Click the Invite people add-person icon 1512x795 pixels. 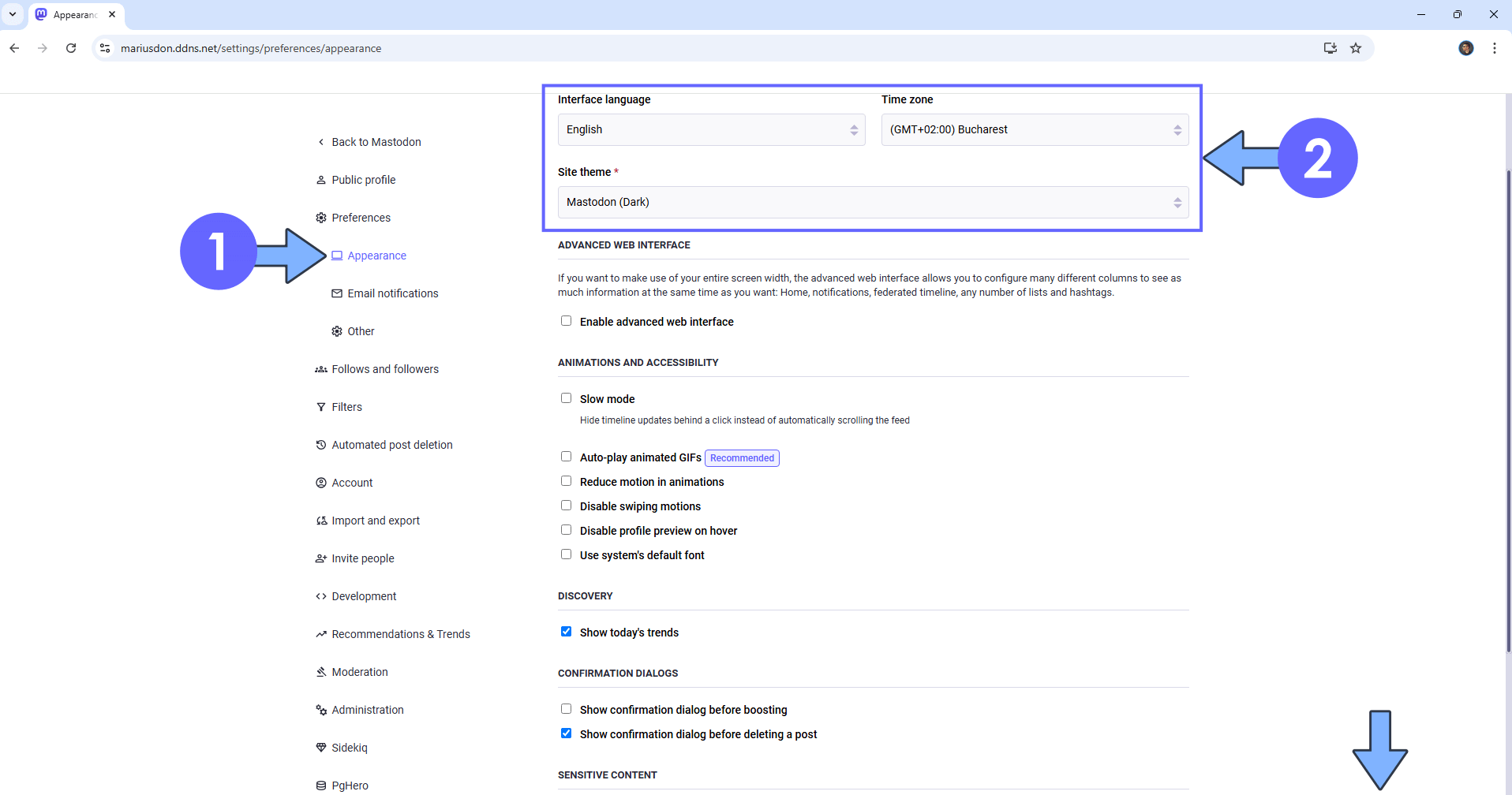[320, 558]
